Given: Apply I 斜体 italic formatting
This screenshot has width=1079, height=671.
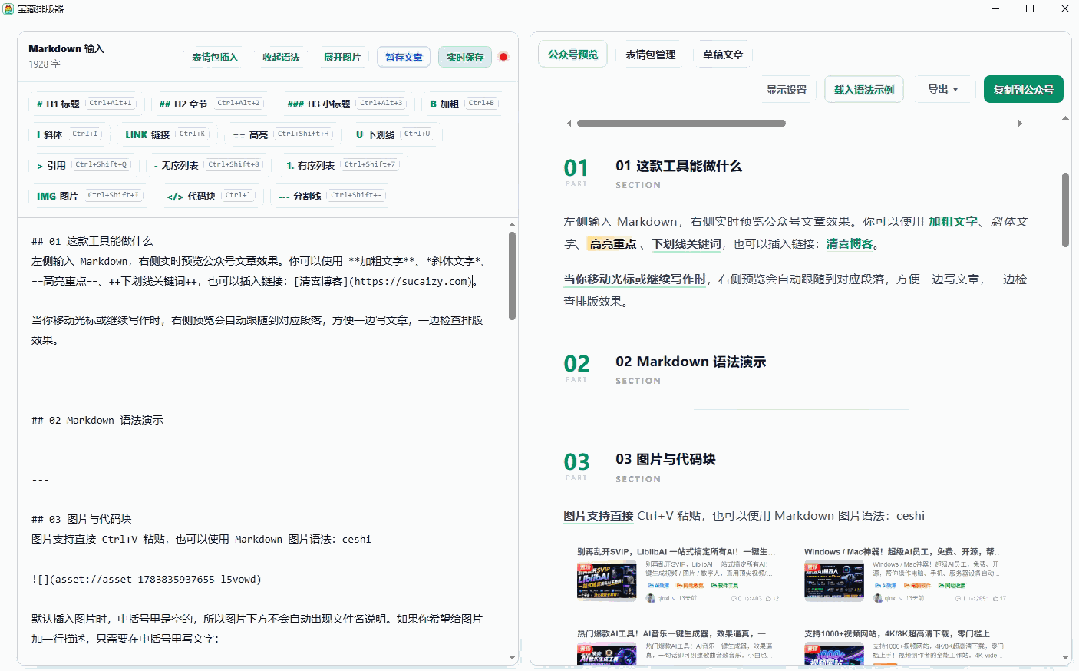Looking at the screenshot, I should (69, 134).
